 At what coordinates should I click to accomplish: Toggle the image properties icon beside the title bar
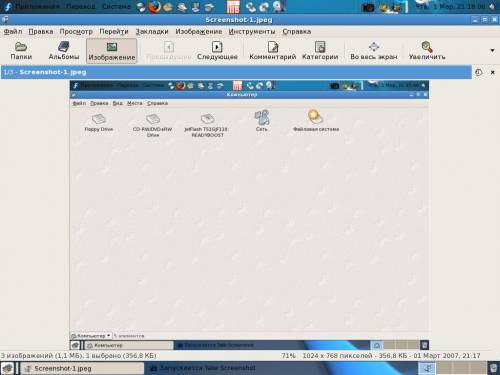[479, 72]
